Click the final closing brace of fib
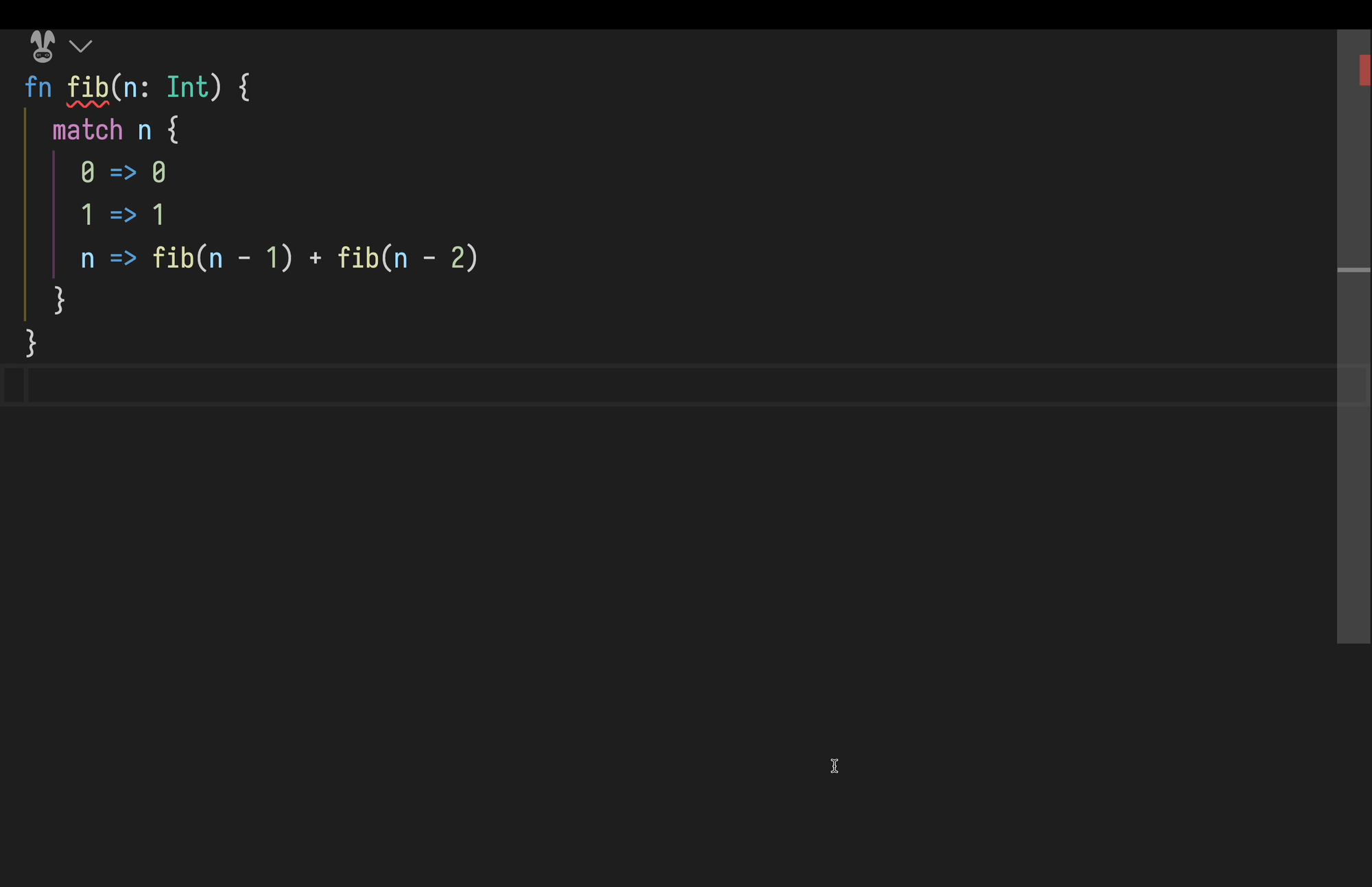1372x887 pixels. pyautogui.click(x=30, y=343)
